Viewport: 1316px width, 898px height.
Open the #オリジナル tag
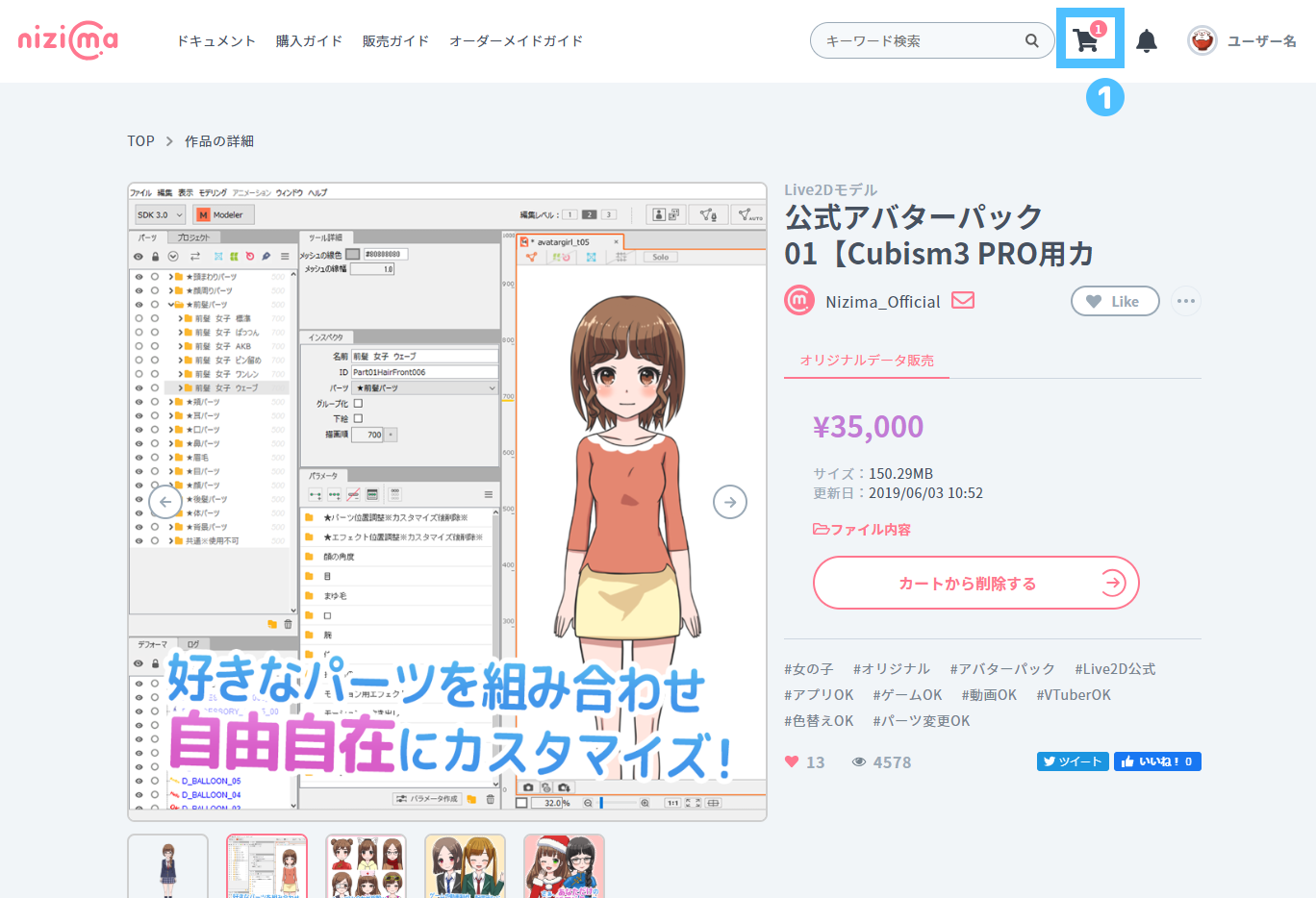[x=892, y=669]
